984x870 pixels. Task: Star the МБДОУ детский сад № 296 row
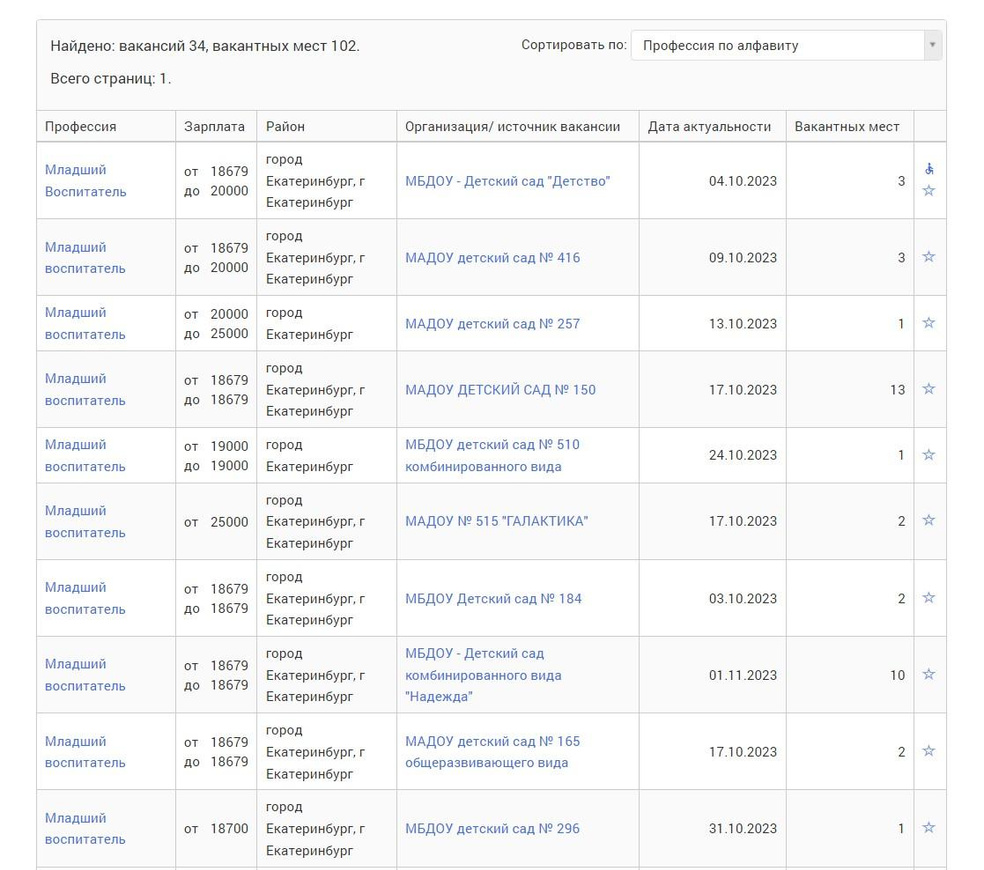click(929, 828)
